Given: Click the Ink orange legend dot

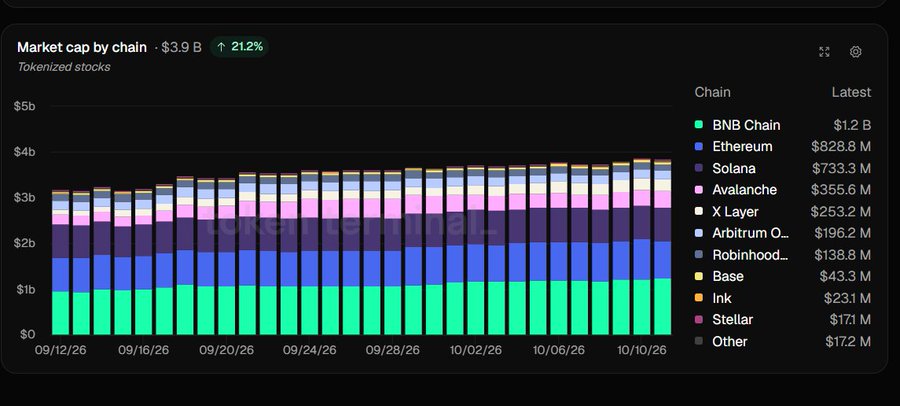Looking at the screenshot, I should tap(699, 298).
